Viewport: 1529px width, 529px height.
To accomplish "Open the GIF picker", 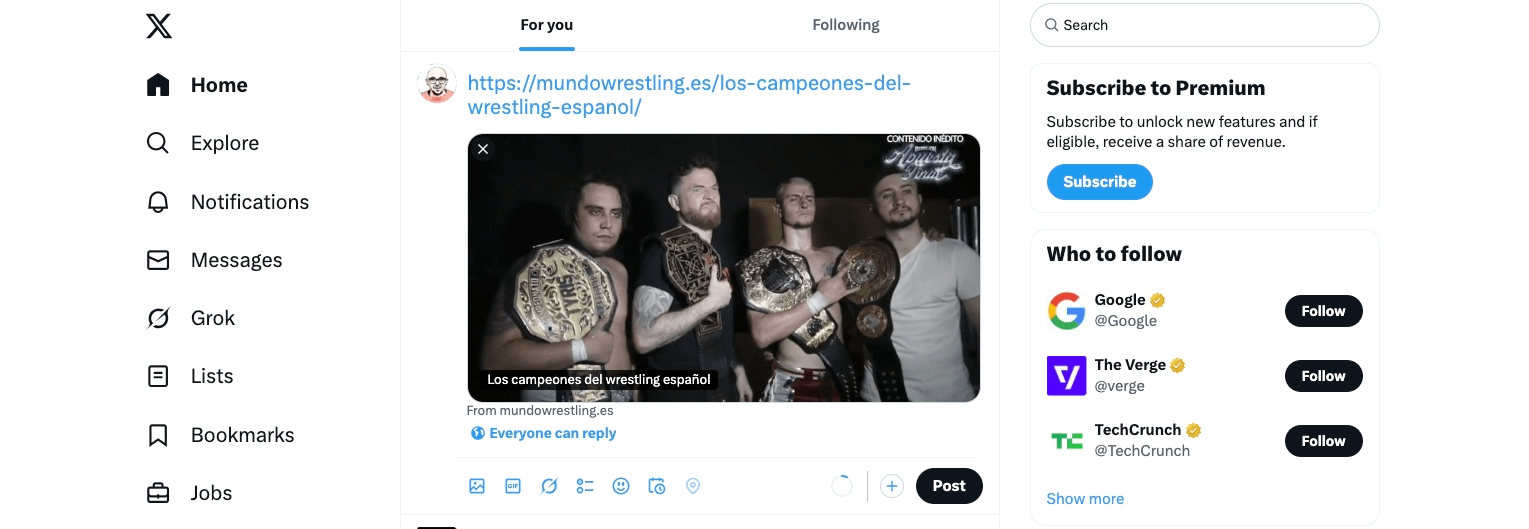I will (513, 486).
